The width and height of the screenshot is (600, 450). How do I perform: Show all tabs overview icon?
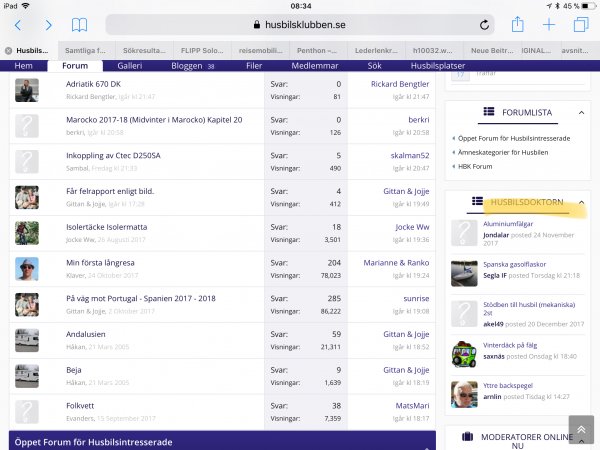[x=580, y=25]
